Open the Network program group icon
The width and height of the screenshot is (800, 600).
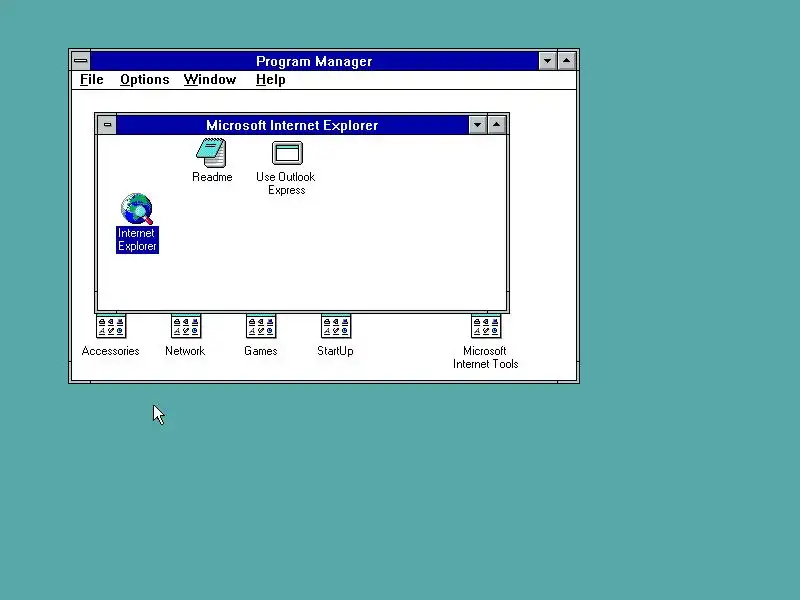tap(186, 327)
